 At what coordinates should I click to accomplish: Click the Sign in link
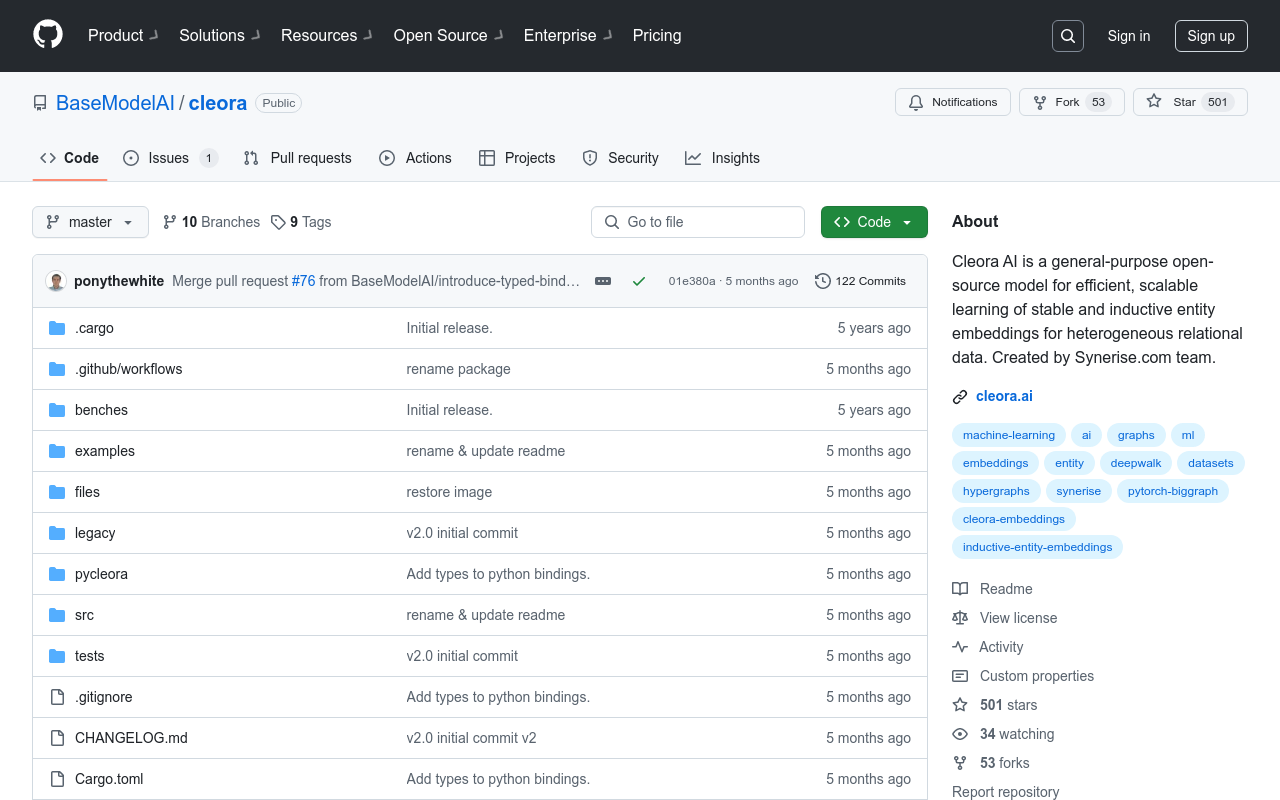[1129, 36]
